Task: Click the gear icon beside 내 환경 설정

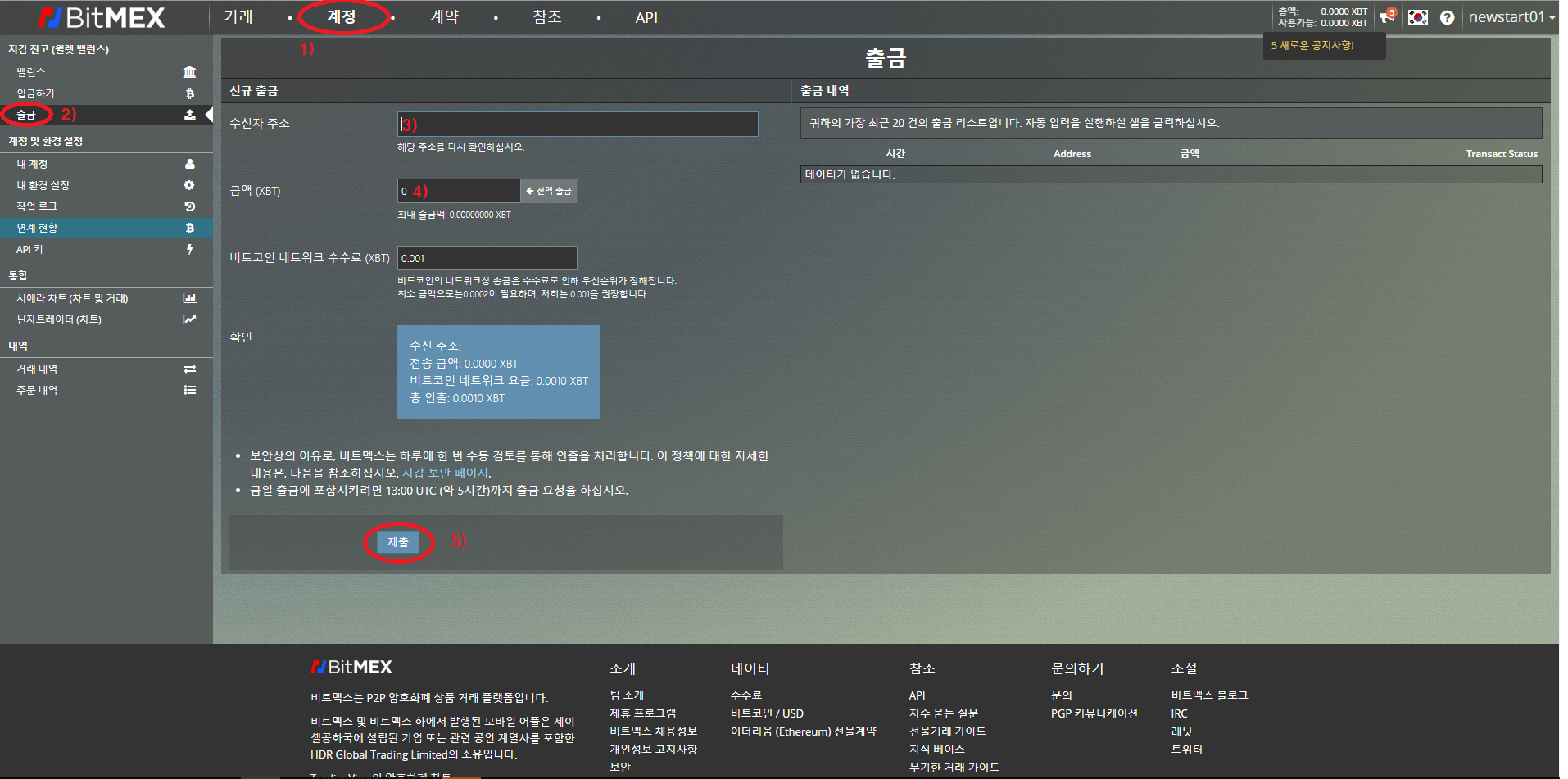Action: 189,185
